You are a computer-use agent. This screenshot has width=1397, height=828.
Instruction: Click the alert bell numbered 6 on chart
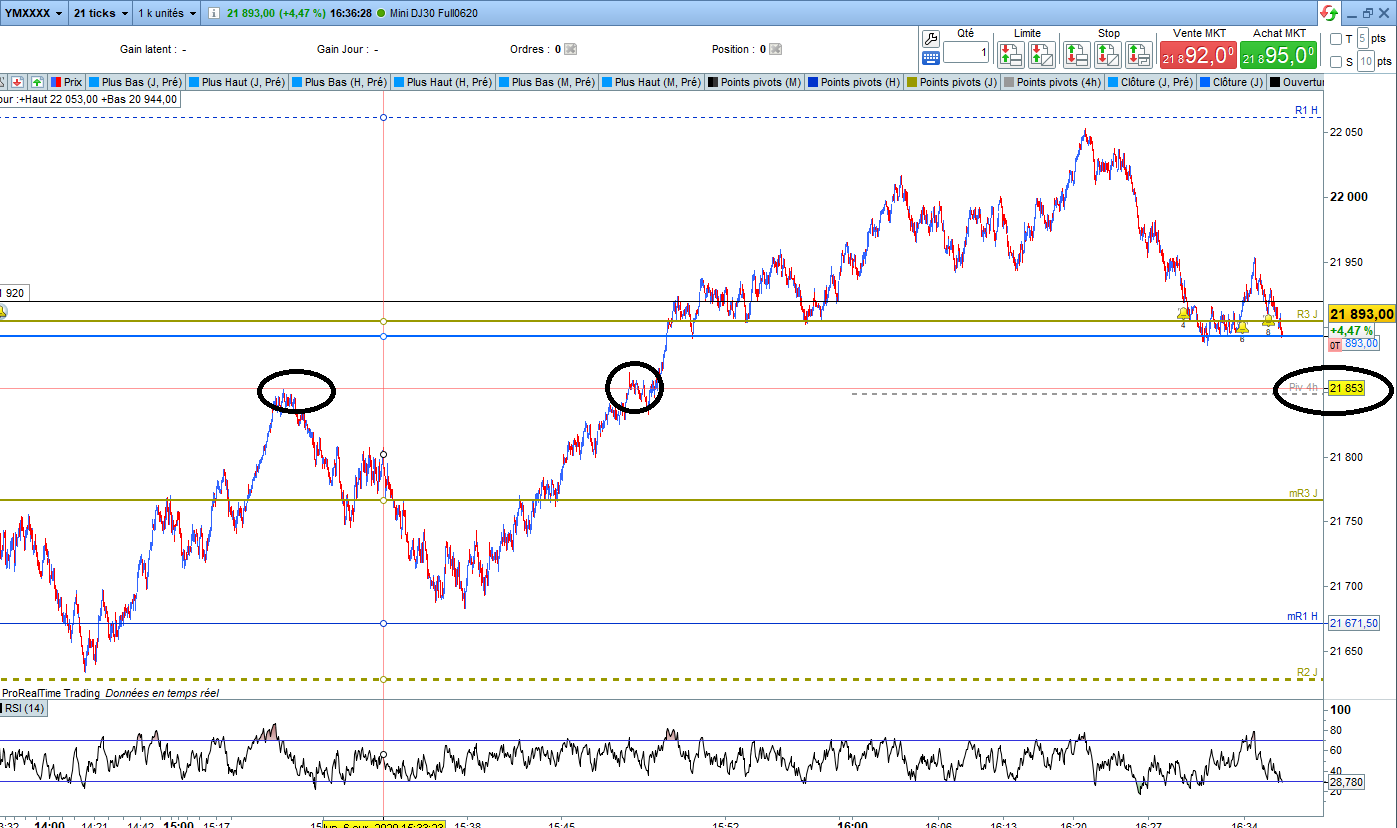(1242, 327)
